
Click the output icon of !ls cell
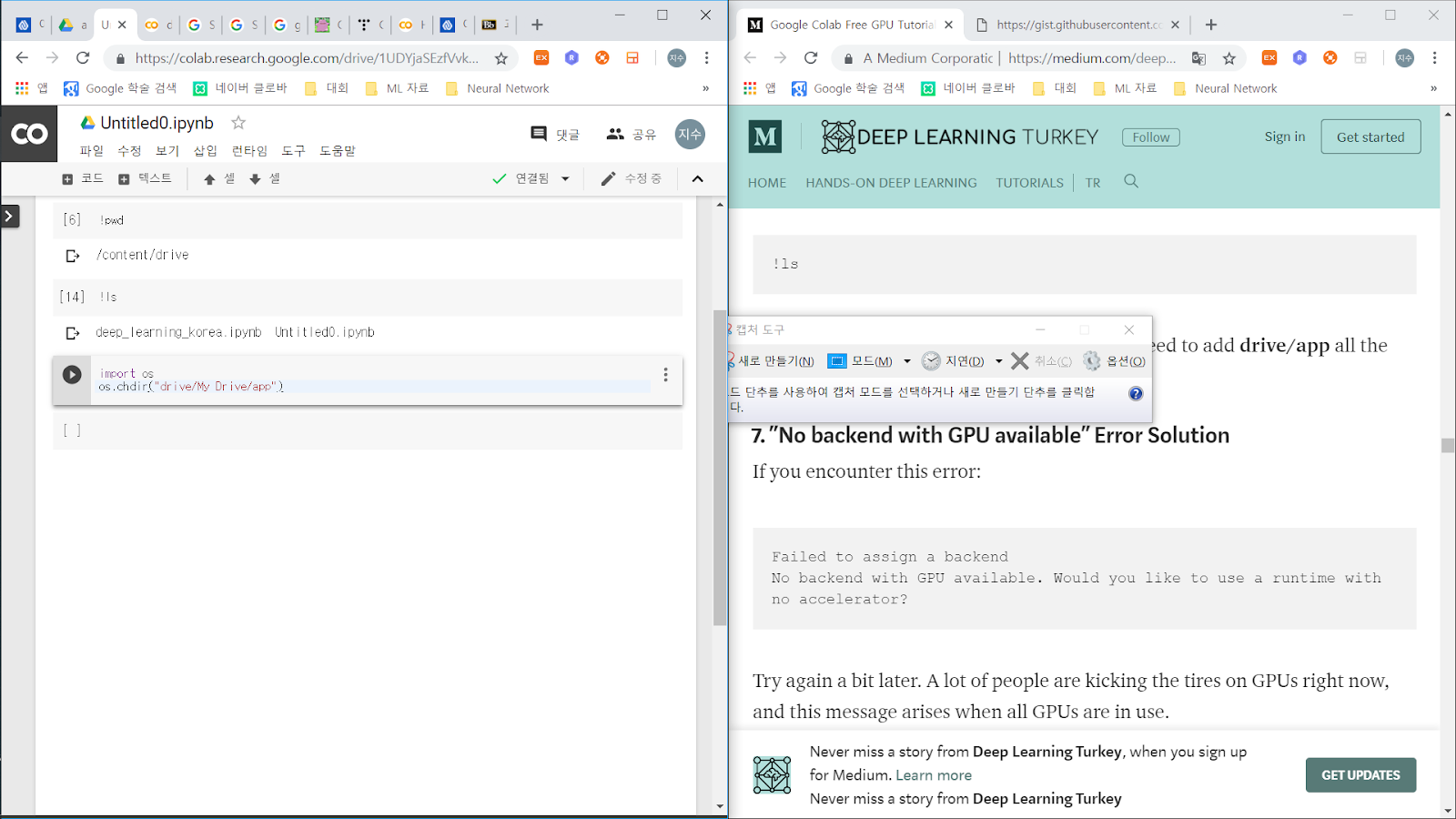(x=73, y=333)
